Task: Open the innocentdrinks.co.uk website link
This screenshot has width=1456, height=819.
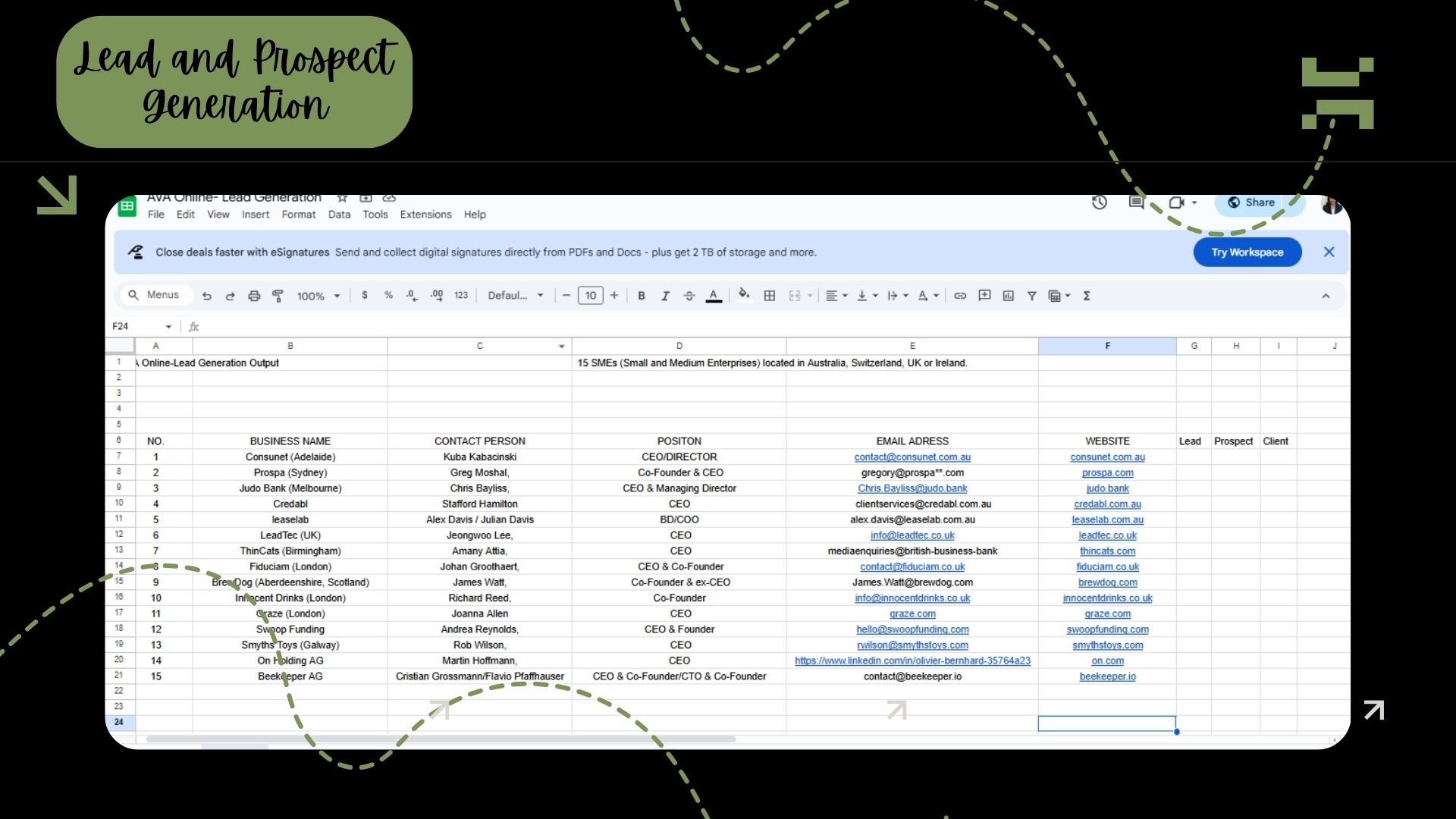Action: point(1107,598)
